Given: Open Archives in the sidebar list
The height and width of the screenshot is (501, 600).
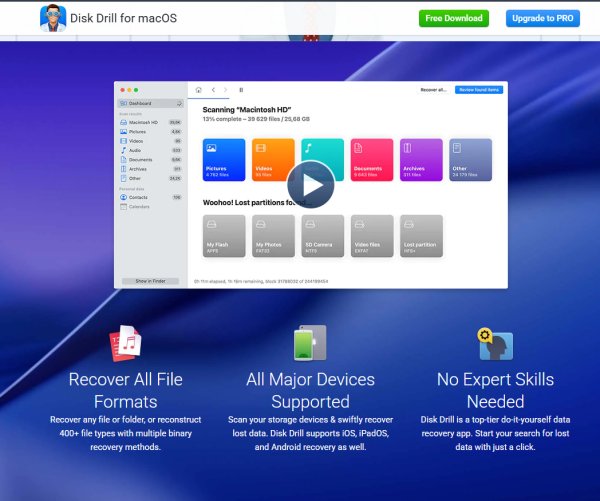Looking at the screenshot, I should [150, 169].
